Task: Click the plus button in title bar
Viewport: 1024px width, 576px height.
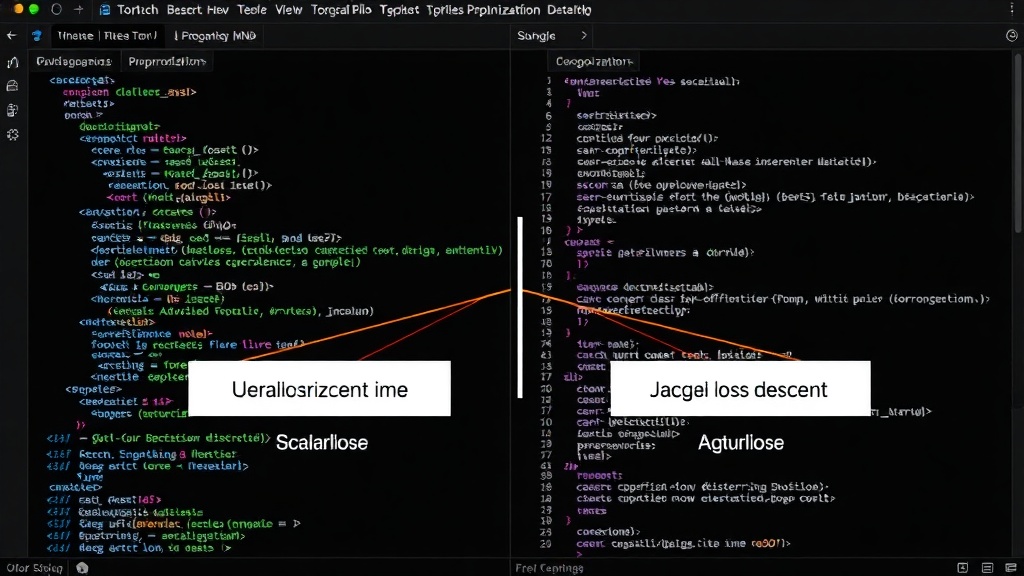Action: coord(78,10)
